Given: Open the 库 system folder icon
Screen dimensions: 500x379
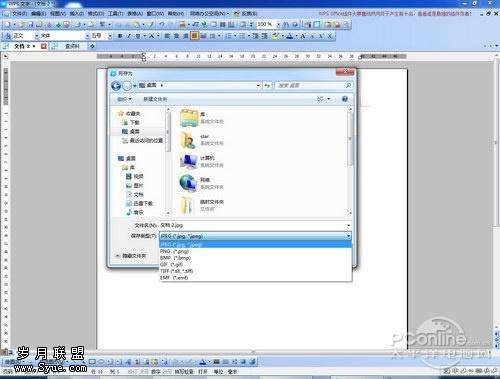Looking at the screenshot, I should pos(189,118).
